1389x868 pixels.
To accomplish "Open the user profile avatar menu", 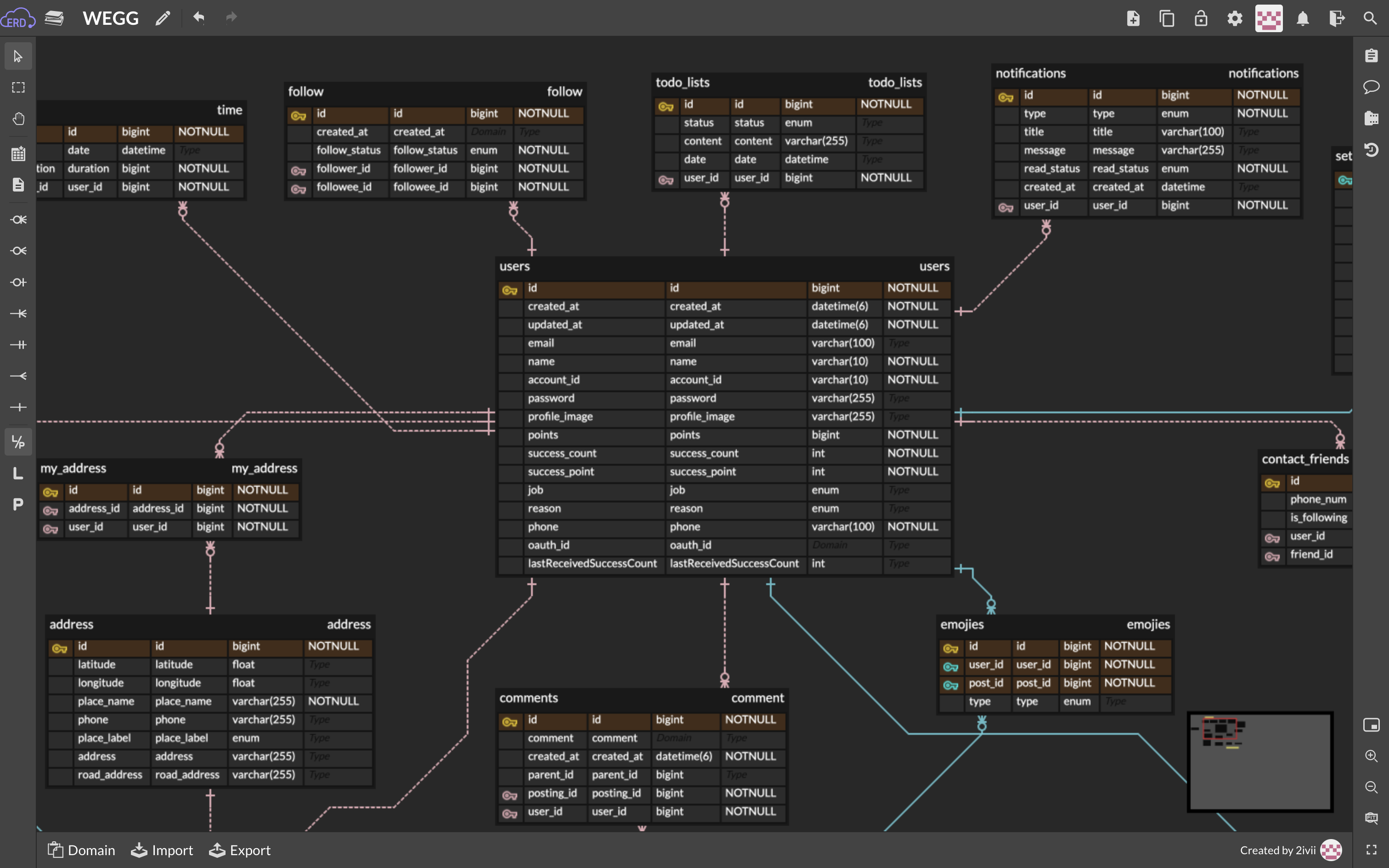I will [1269, 19].
